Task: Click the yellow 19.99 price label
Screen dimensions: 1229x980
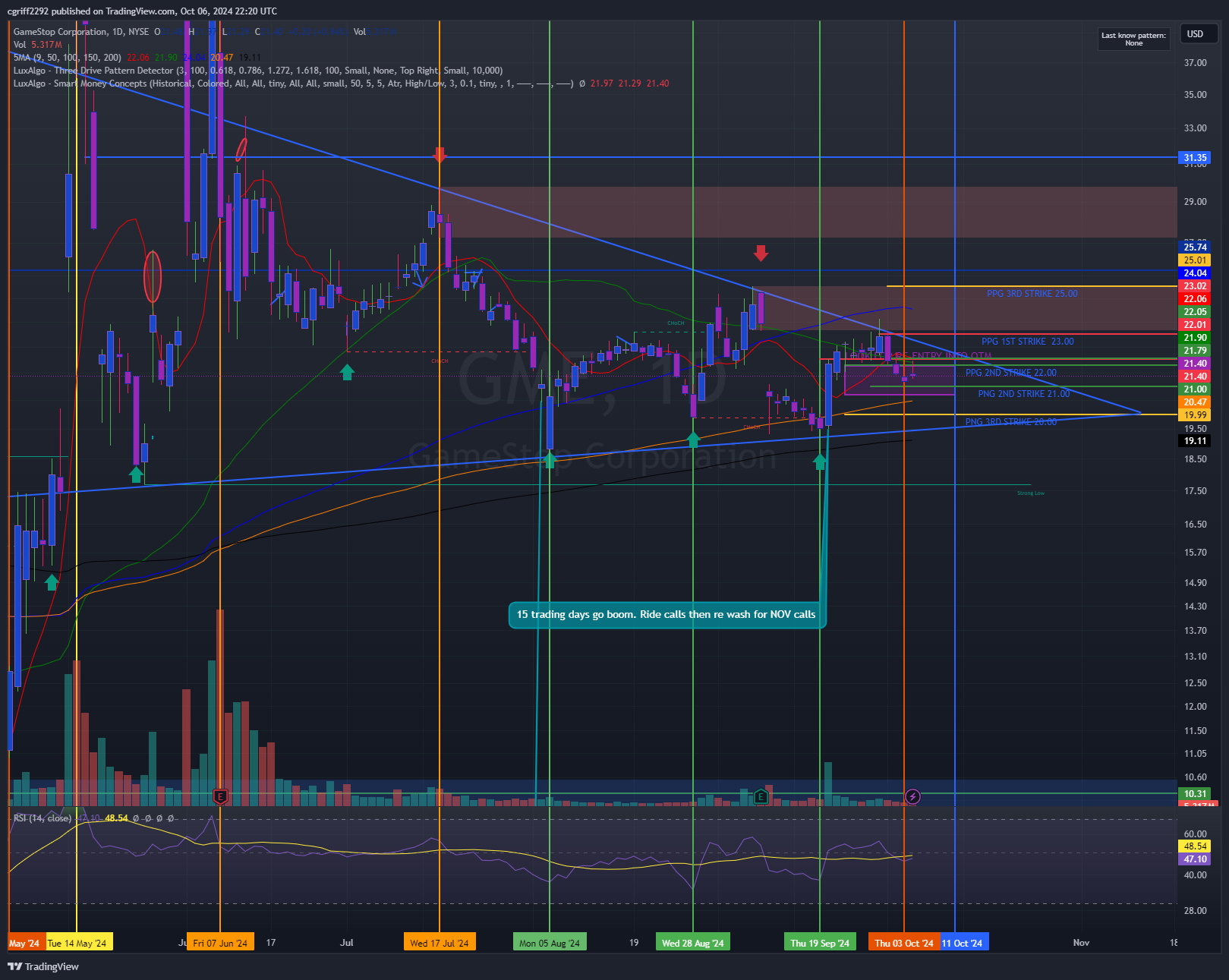Action: pyautogui.click(x=1195, y=414)
